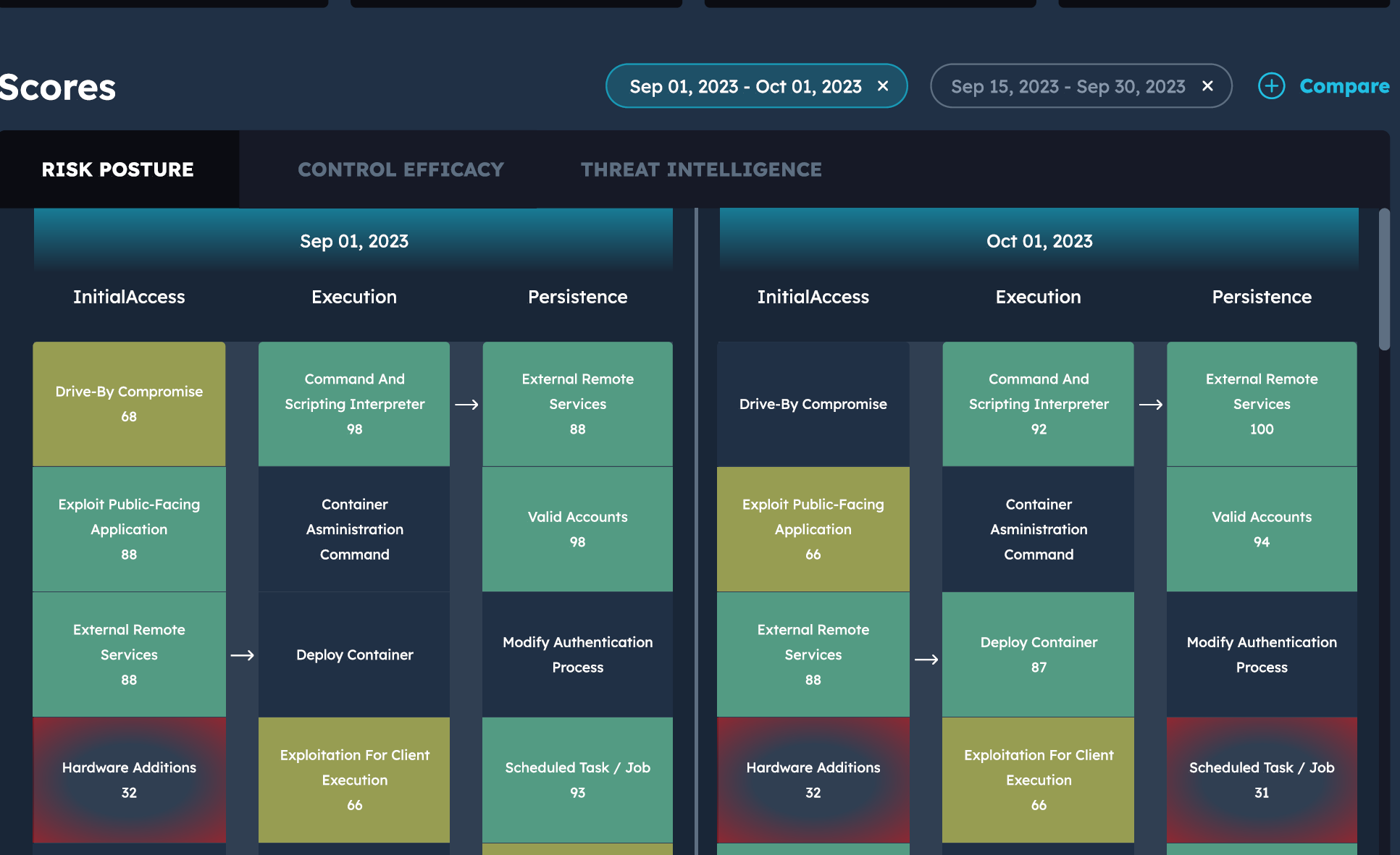The image size is (1400, 855).
Task: Open Valid Accounts tile scored 94
Action: 1261,529
